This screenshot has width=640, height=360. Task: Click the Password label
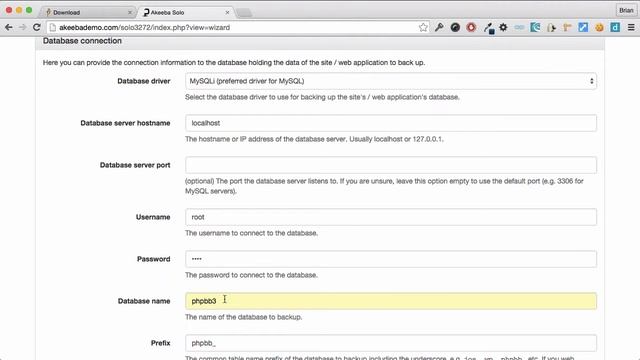[x=153, y=259]
